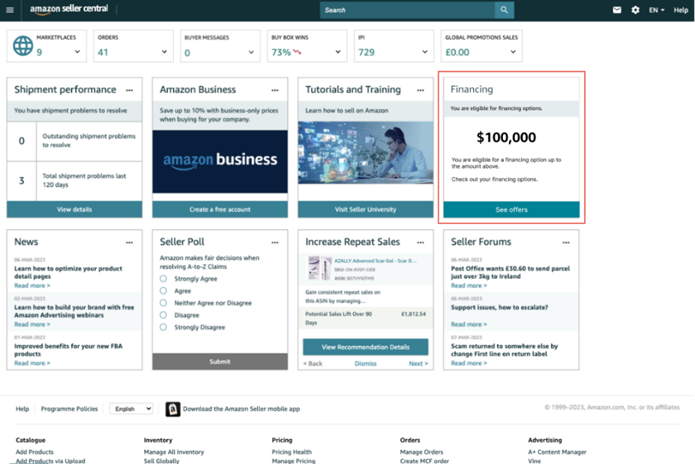Expand the Orders dropdown

coord(164,52)
